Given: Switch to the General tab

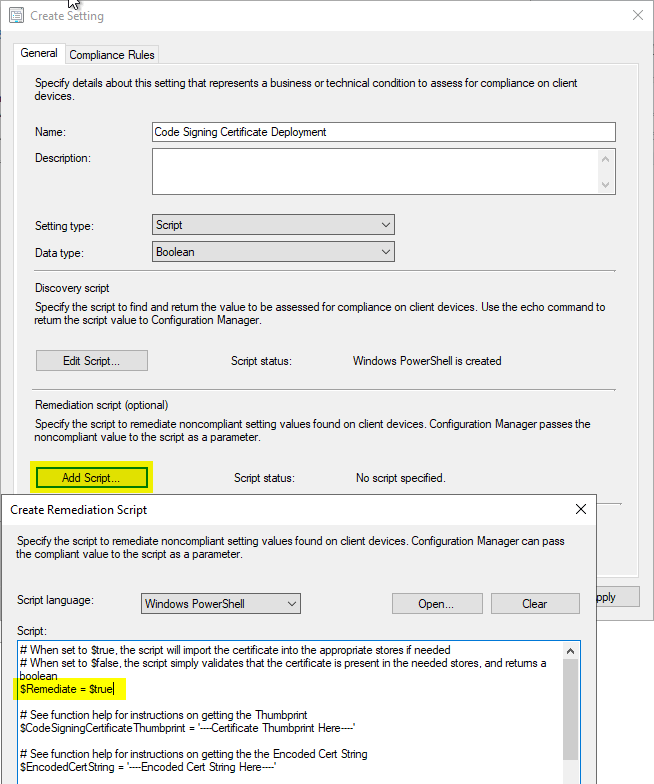Looking at the screenshot, I should click(x=39, y=53).
